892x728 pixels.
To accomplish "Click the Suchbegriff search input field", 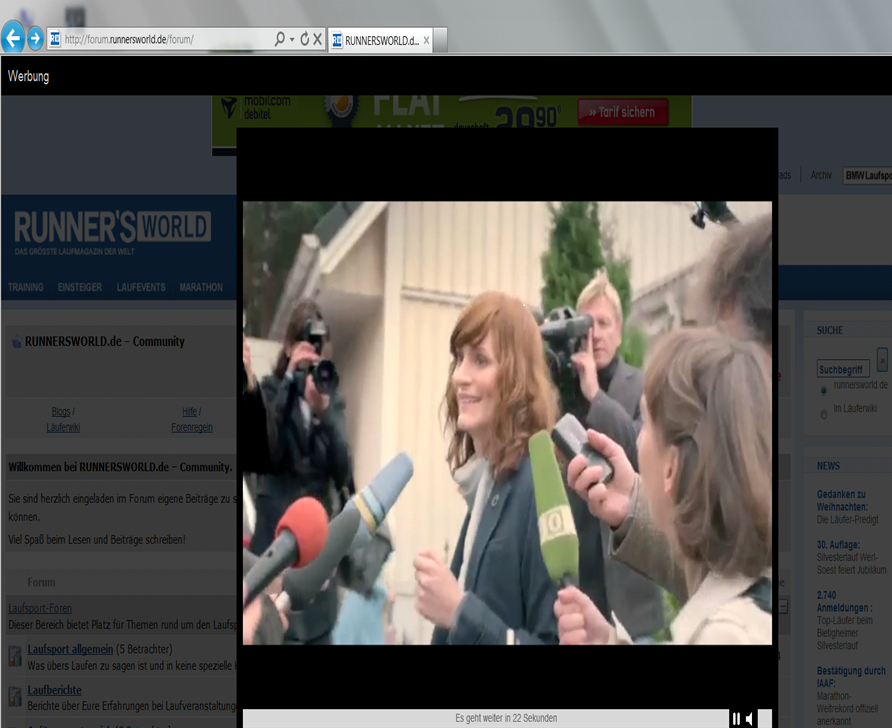I will click(x=844, y=369).
